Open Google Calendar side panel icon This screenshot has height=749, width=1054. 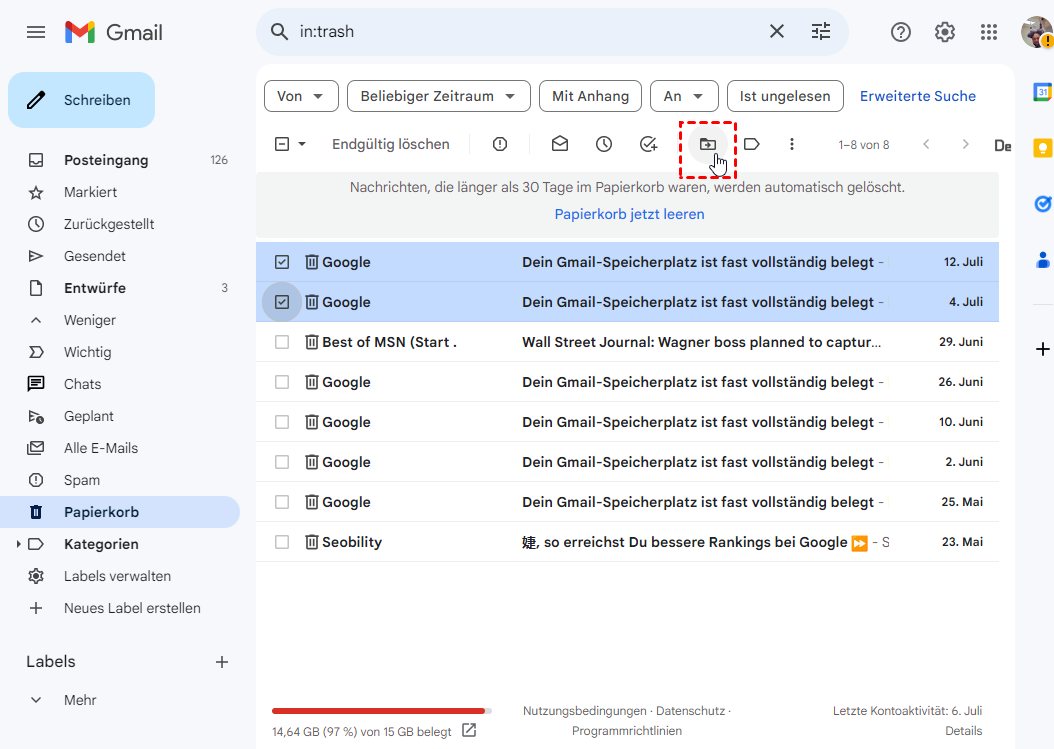coord(1042,92)
